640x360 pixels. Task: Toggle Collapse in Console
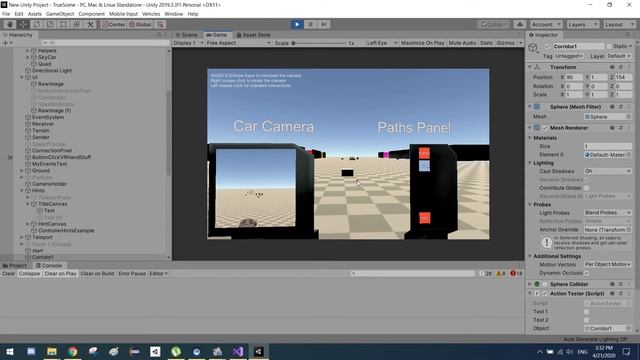click(29, 274)
